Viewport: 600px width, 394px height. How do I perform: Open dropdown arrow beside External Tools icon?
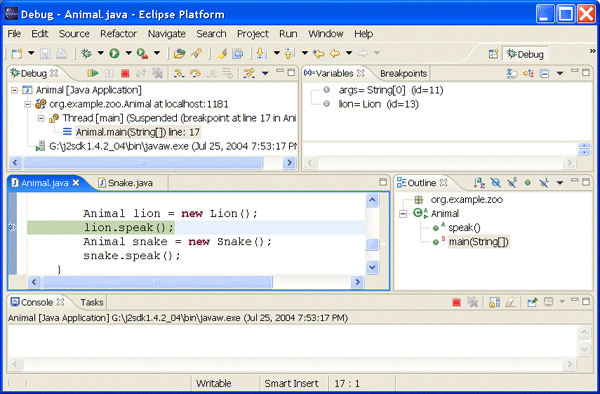tap(157, 54)
